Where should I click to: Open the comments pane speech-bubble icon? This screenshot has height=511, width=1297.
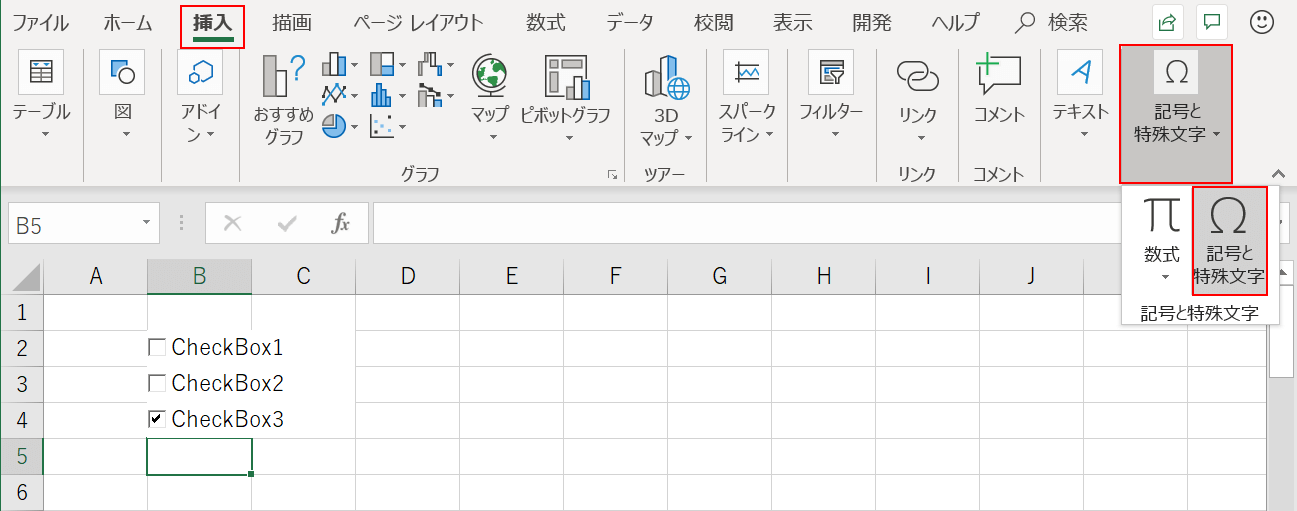pos(1213,21)
